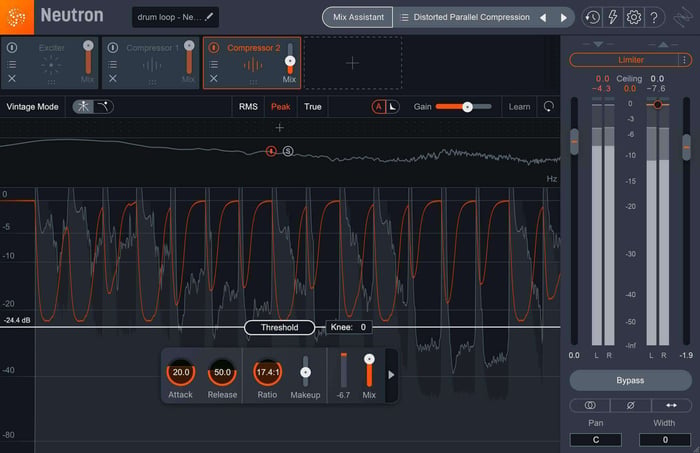
Task: Open the Distorted Parallel Compression preset list
Action: coord(404,17)
